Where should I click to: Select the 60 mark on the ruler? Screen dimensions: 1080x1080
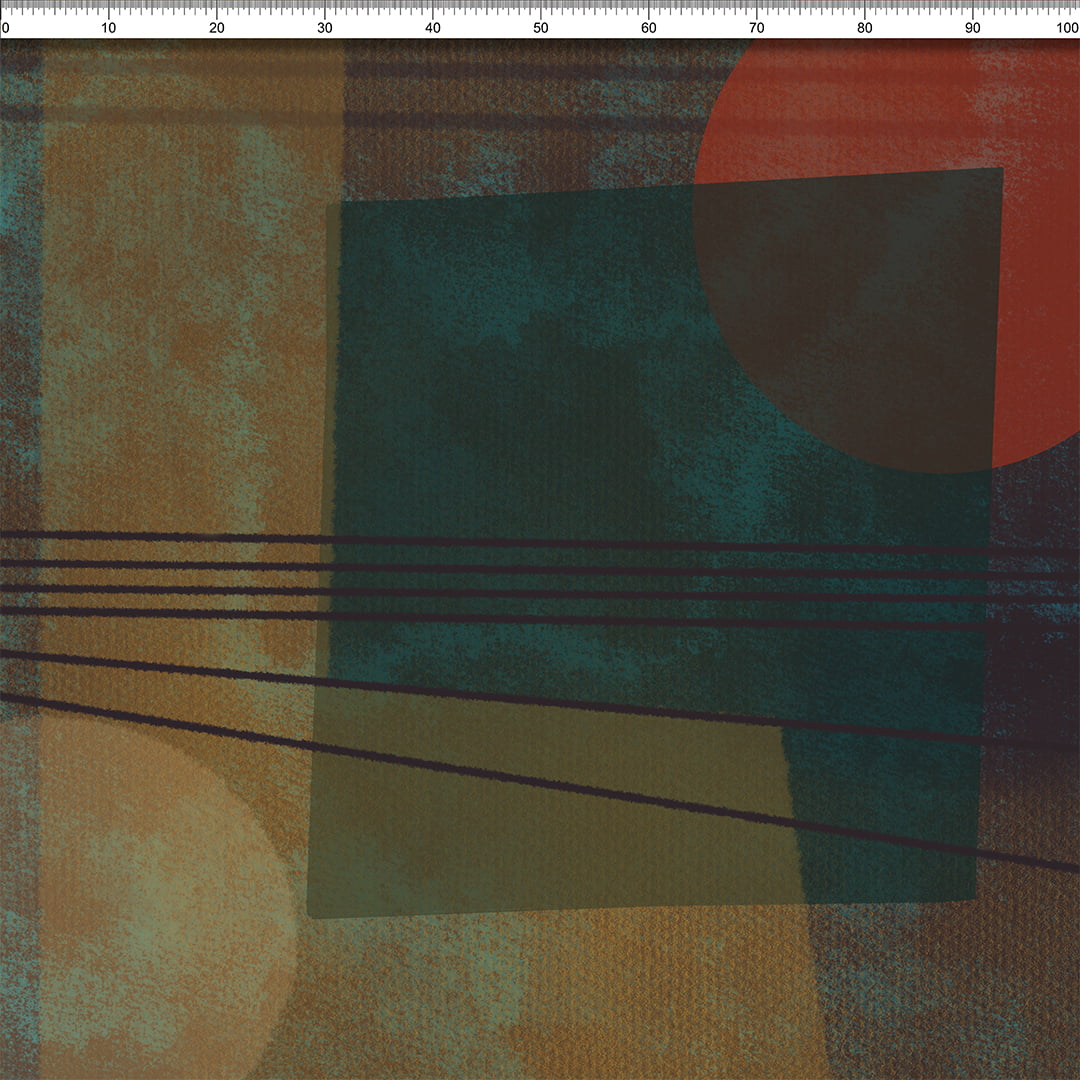pyautogui.click(x=649, y=27)
